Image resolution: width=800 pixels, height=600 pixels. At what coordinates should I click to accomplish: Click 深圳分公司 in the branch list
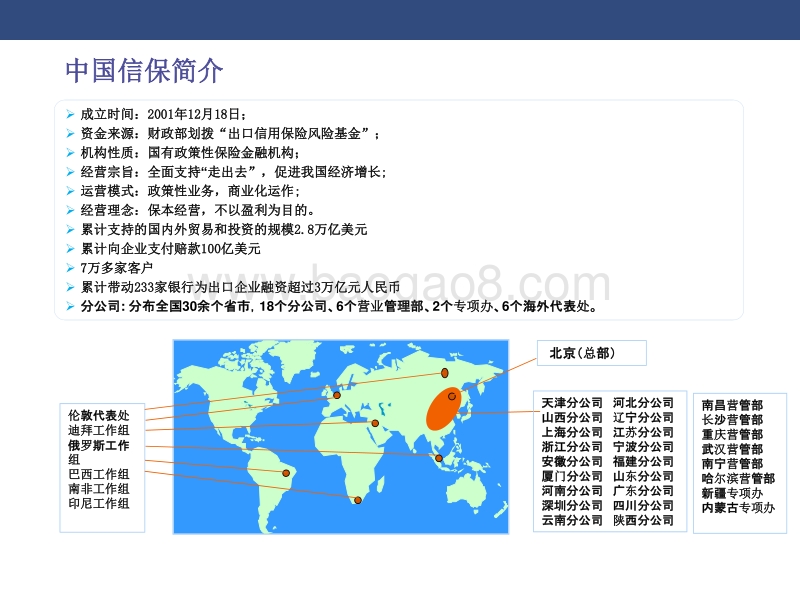coord(572,506)
